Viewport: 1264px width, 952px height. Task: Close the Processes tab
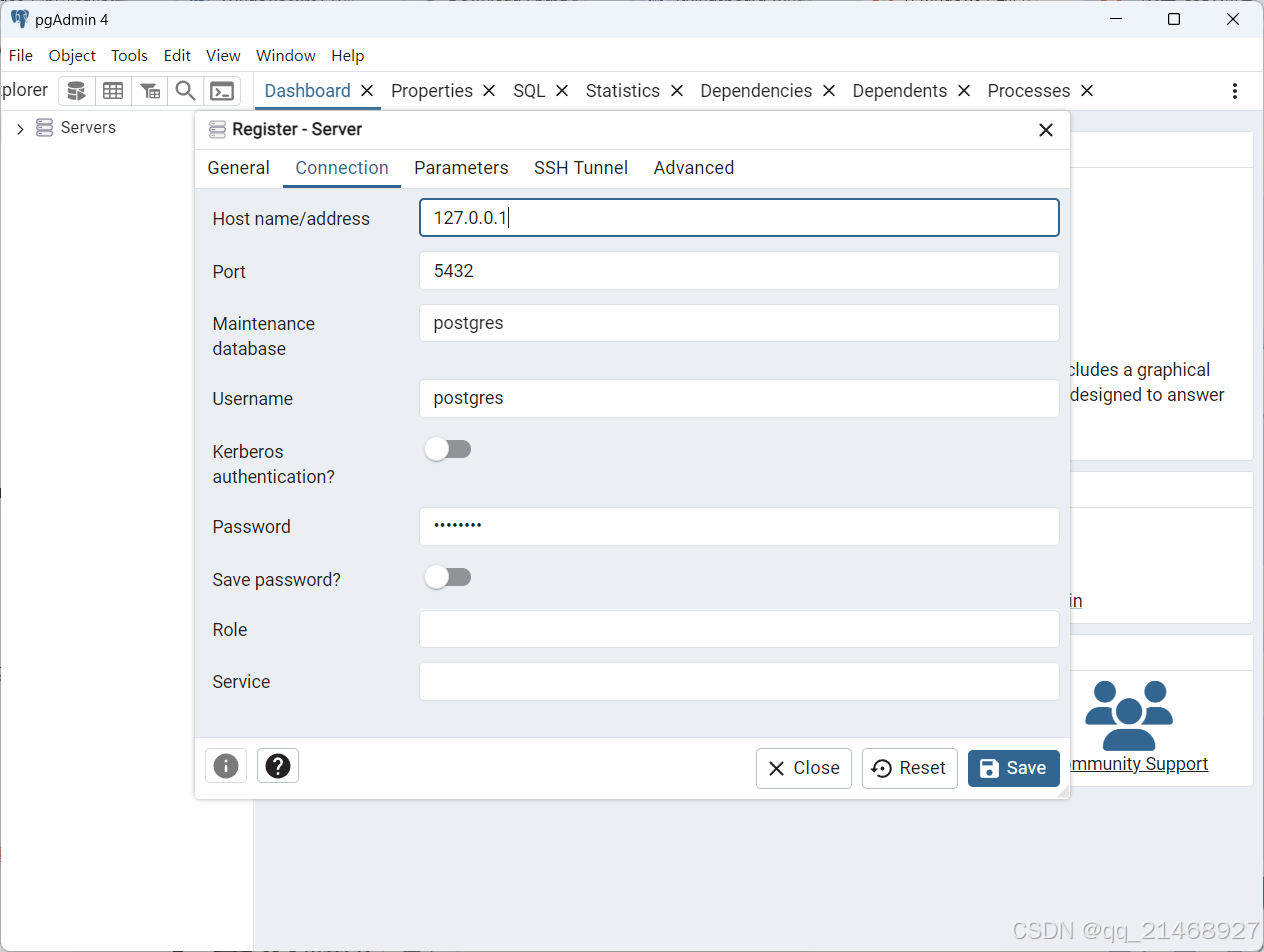point(1087,90)
